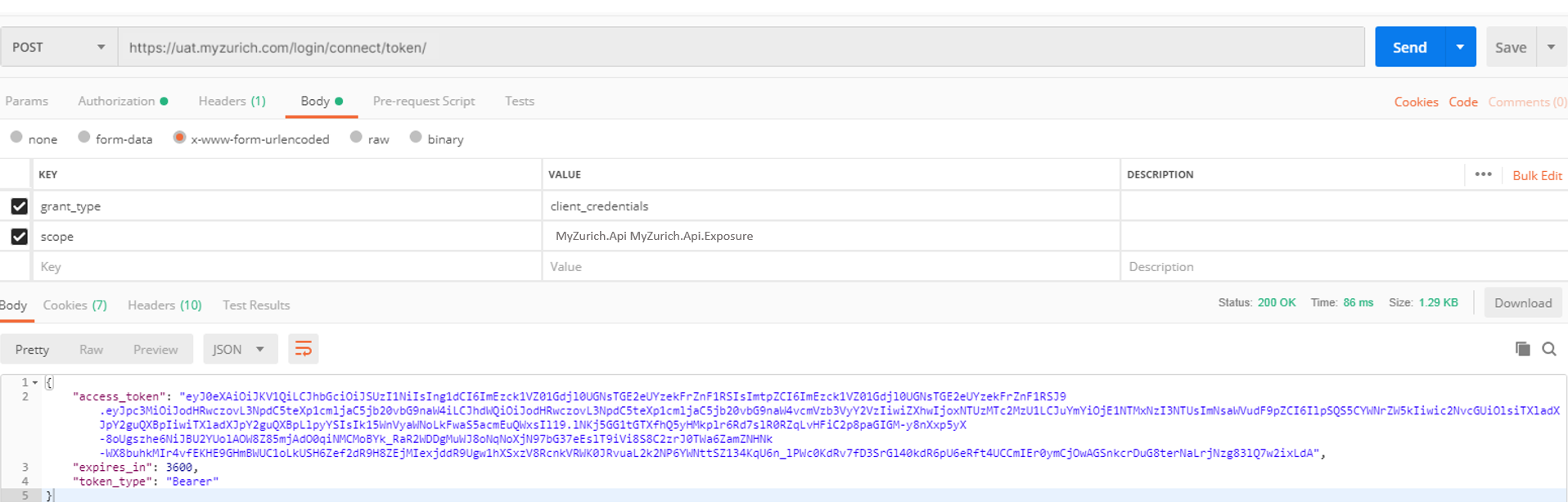
Task: Copy response body with the copy icon
Action: (1522, 349)
